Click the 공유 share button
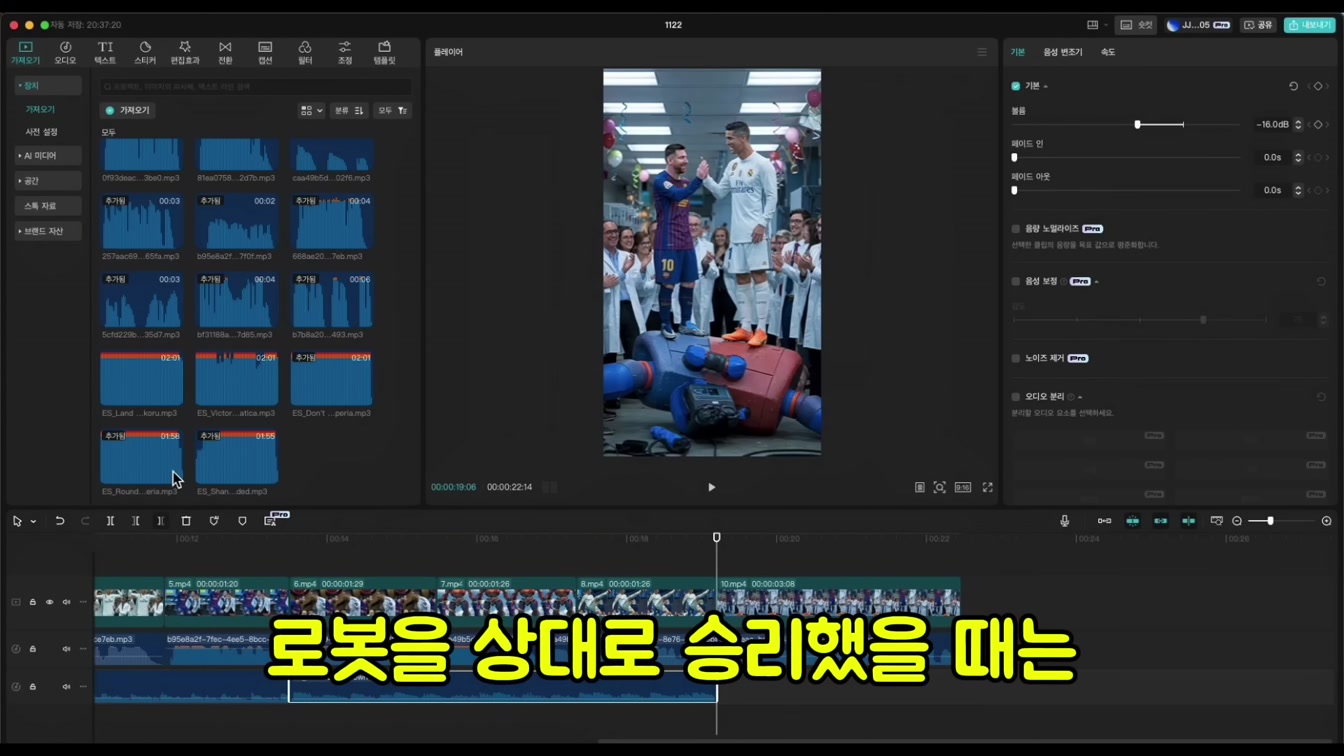This screenshot has height=756, width=1344. pyautogui.click(x=1258, y=25)
